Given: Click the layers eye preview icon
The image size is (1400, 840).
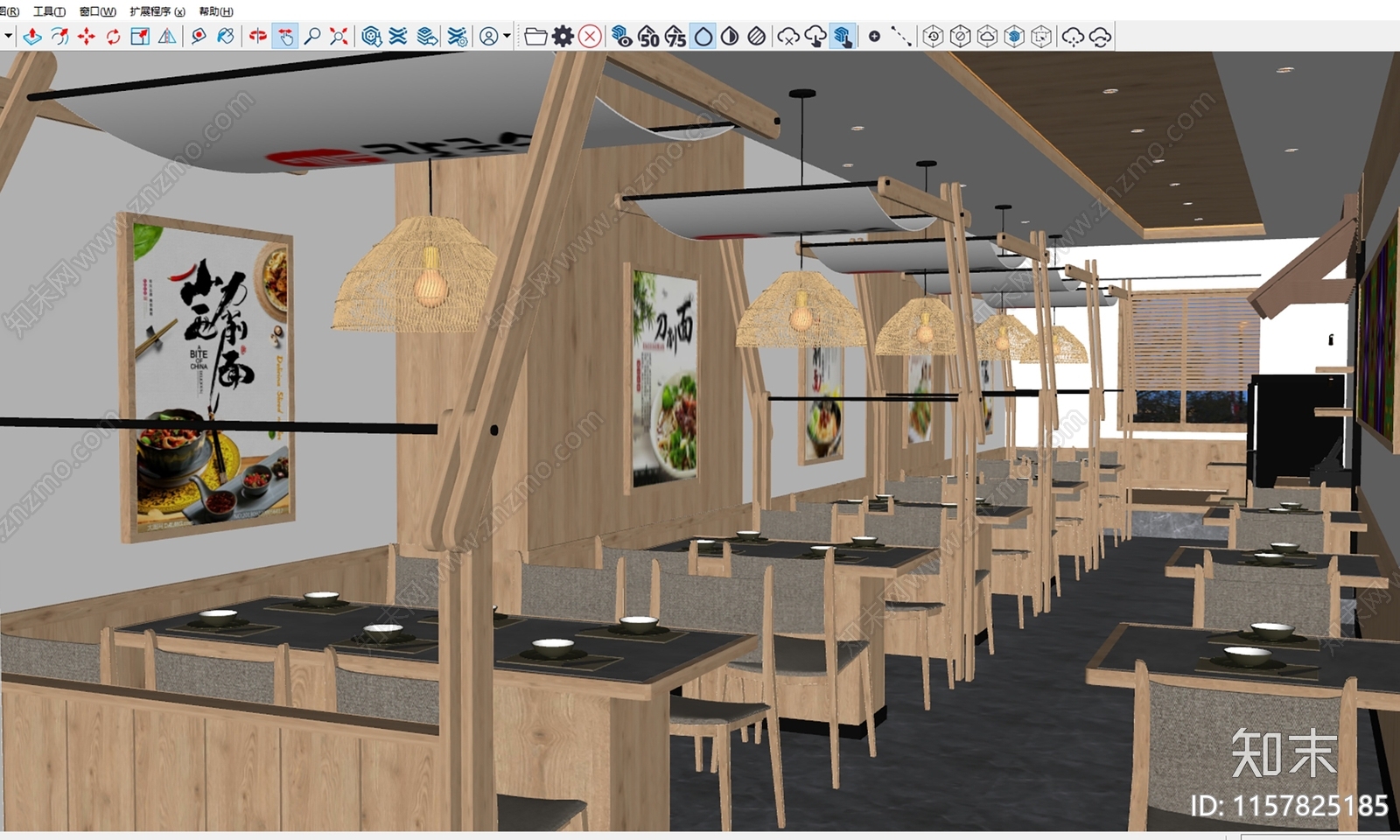Looking at the screenshot, I should pyautogui.click(x=622, y=36).
